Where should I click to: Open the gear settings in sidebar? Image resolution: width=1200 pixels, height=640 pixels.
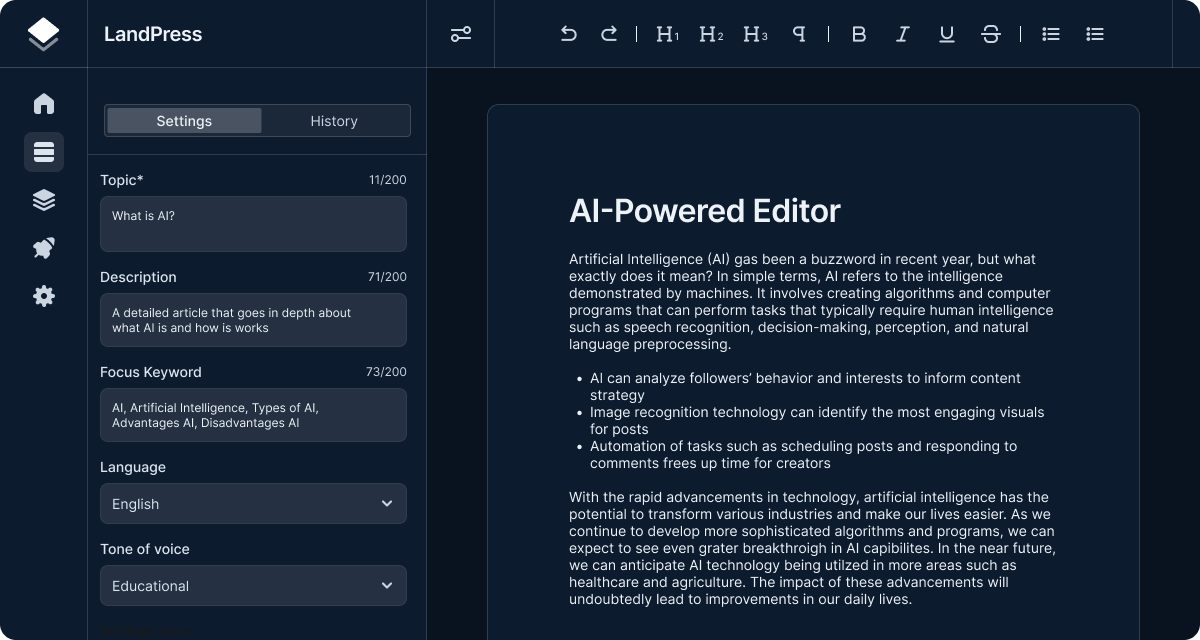[x=44, y=296]
